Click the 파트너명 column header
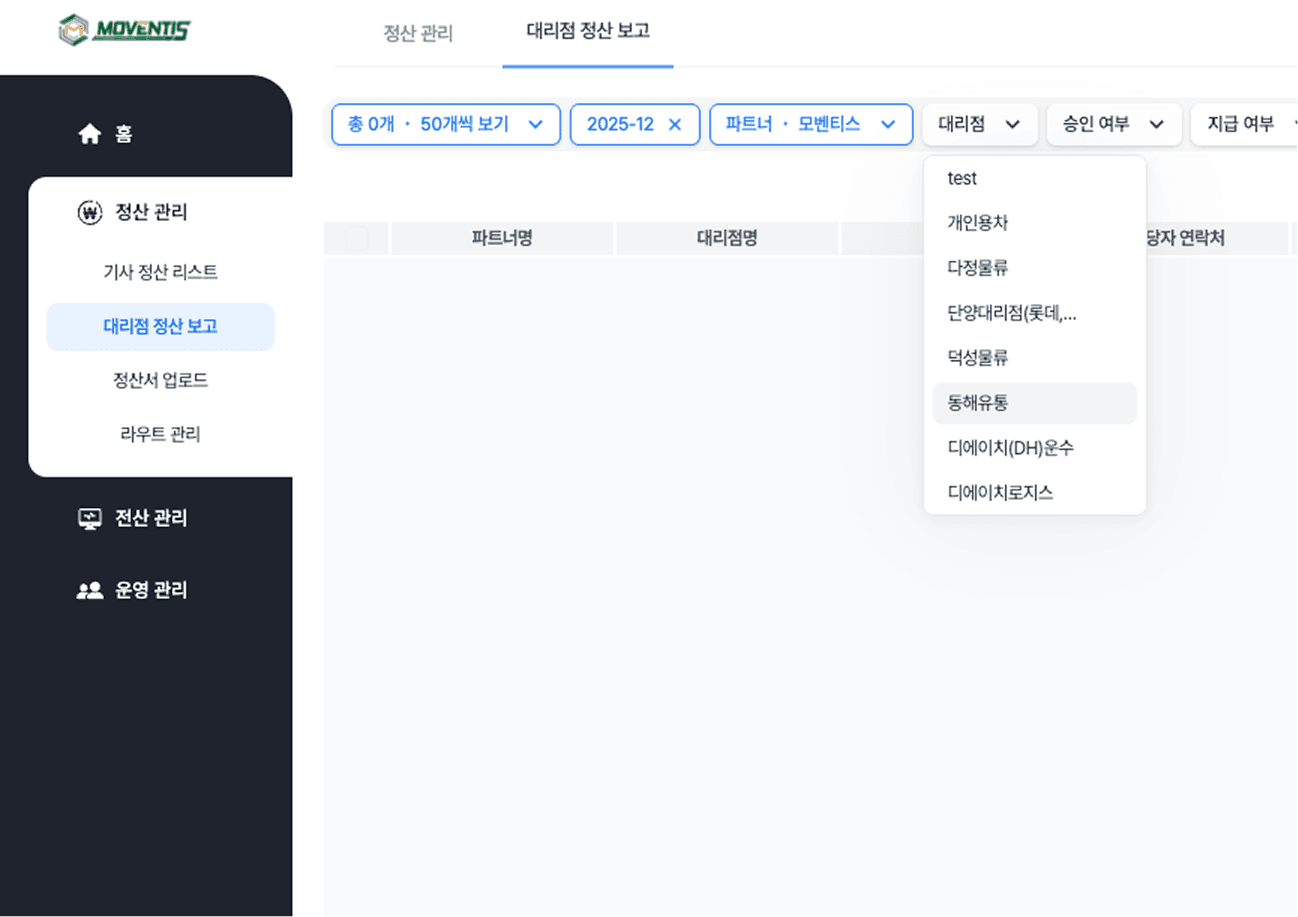Screen dimensions: 1298x917 [502, 238]
